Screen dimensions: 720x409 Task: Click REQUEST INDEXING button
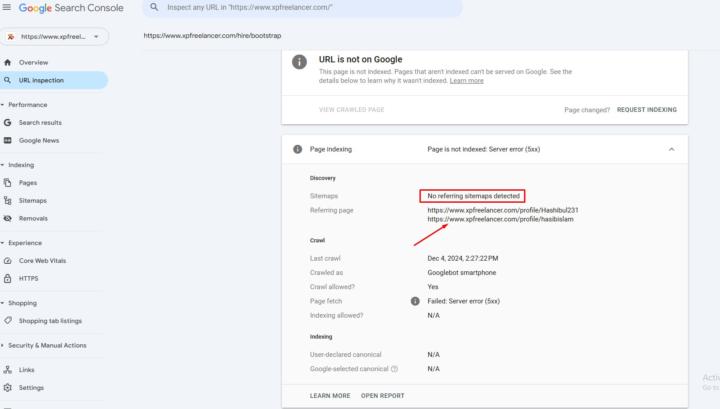tap(647, 110)
